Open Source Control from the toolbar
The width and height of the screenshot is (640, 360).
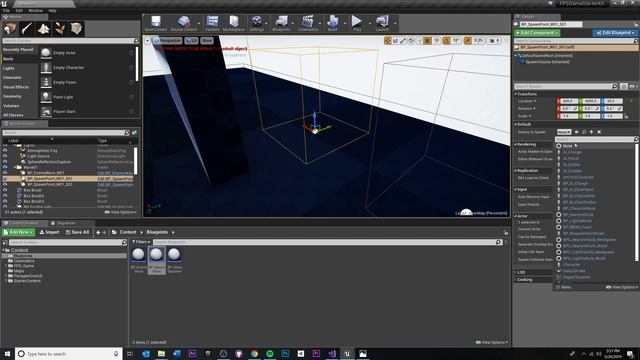click(x=184, y=23)
